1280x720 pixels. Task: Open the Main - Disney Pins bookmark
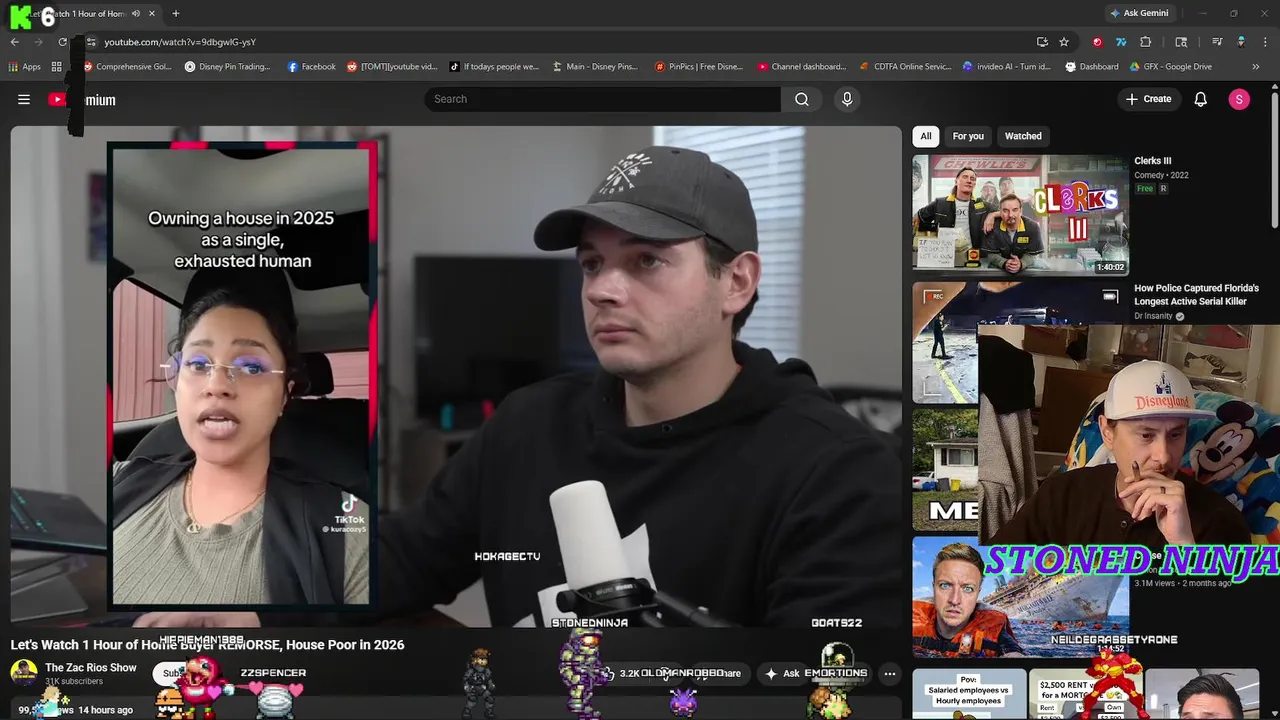595,67
